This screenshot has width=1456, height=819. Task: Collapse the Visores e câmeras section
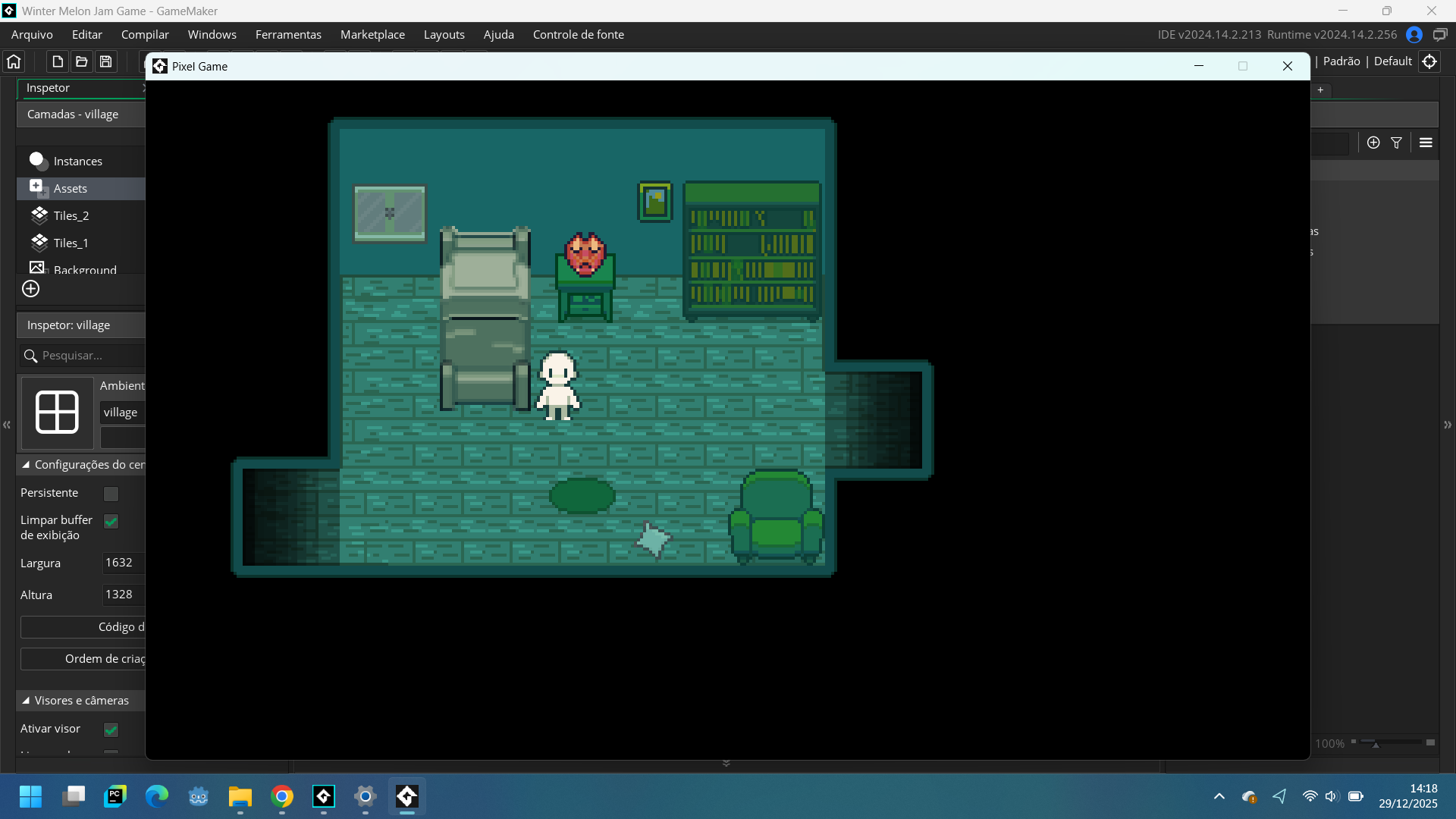click(26, 701)
